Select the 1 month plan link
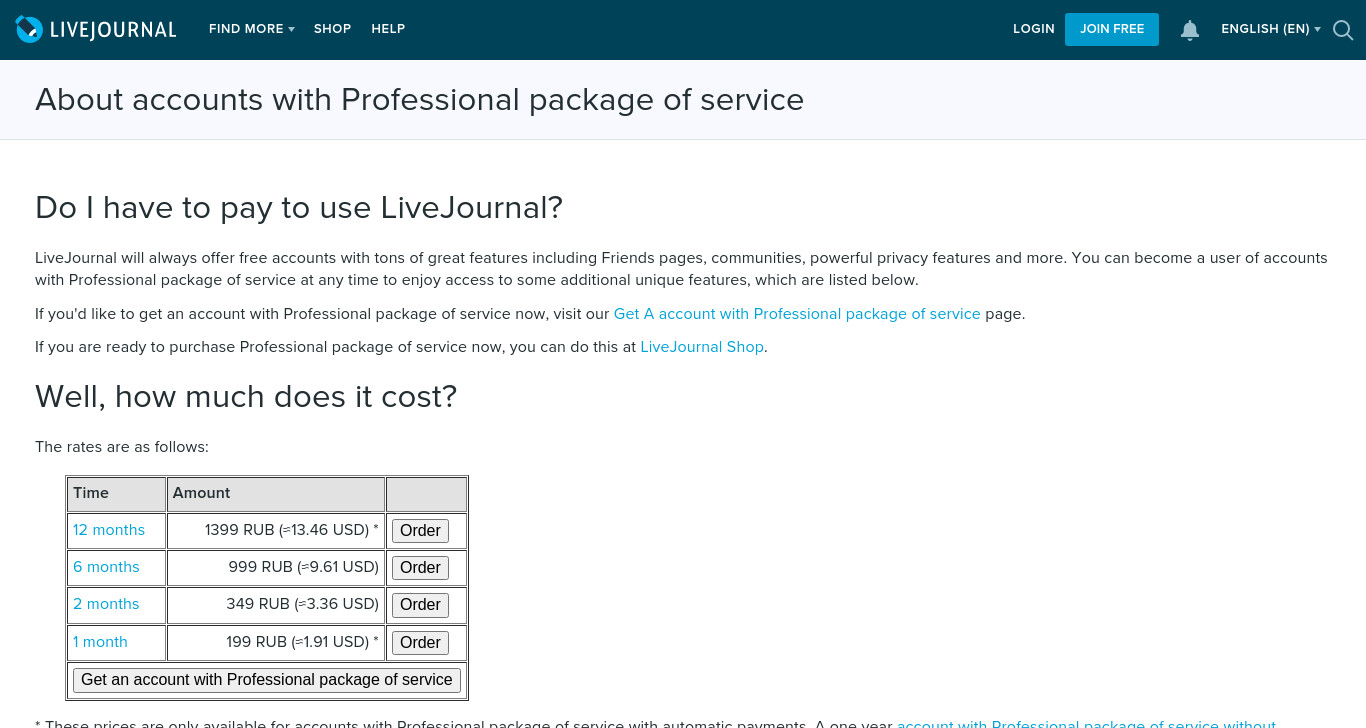1366x728 pixels. click(x=100, y=642)
